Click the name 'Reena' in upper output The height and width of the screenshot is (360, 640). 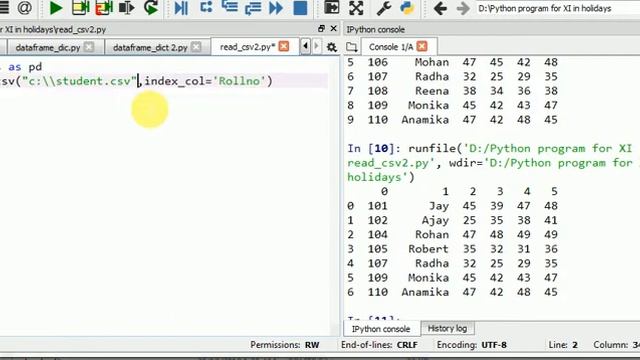point(432,91)
